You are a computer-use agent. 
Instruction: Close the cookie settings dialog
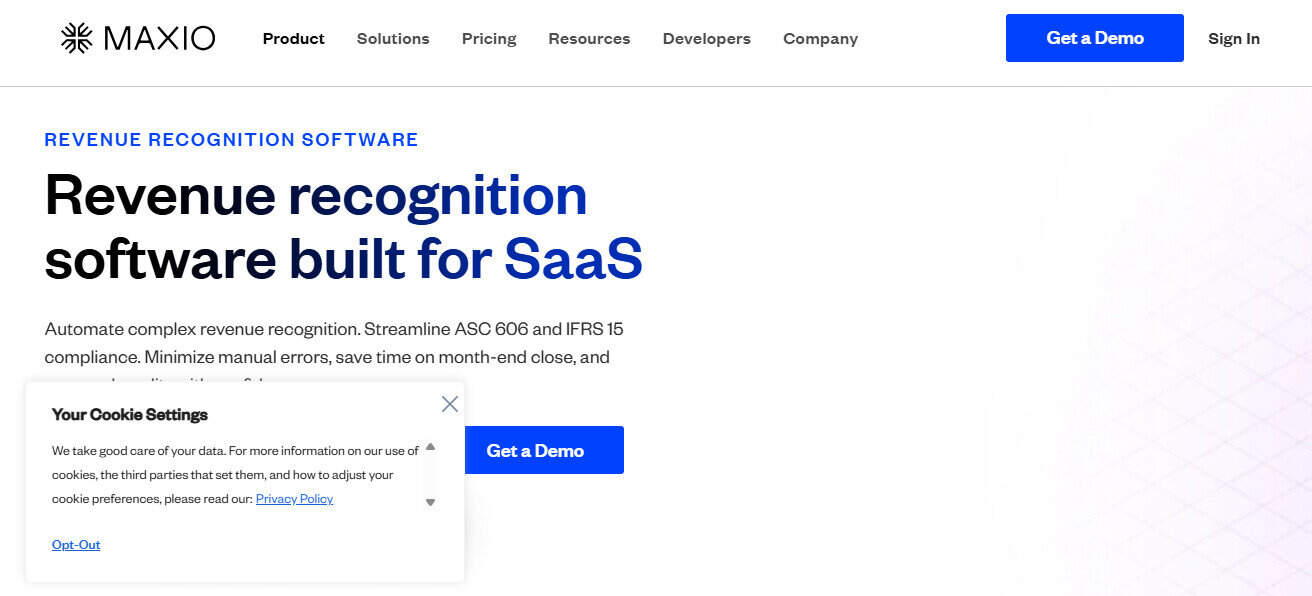[449, 403]
